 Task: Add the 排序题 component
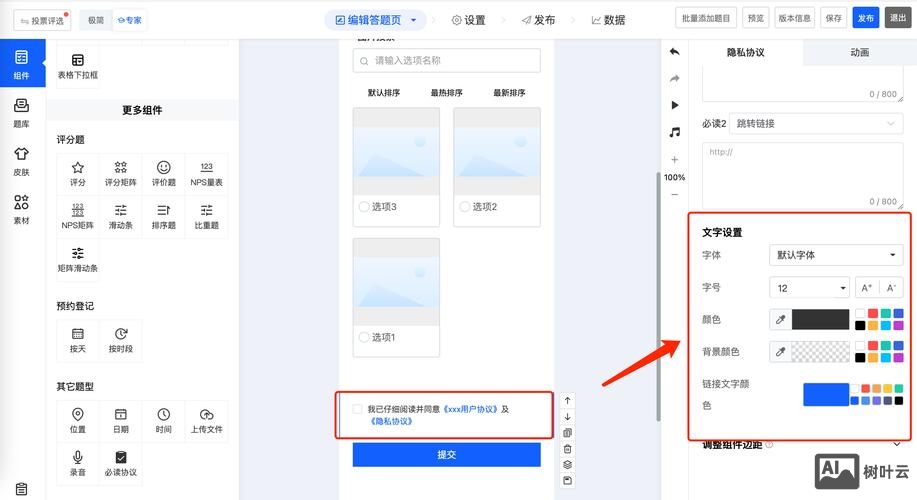coord(164,216)
